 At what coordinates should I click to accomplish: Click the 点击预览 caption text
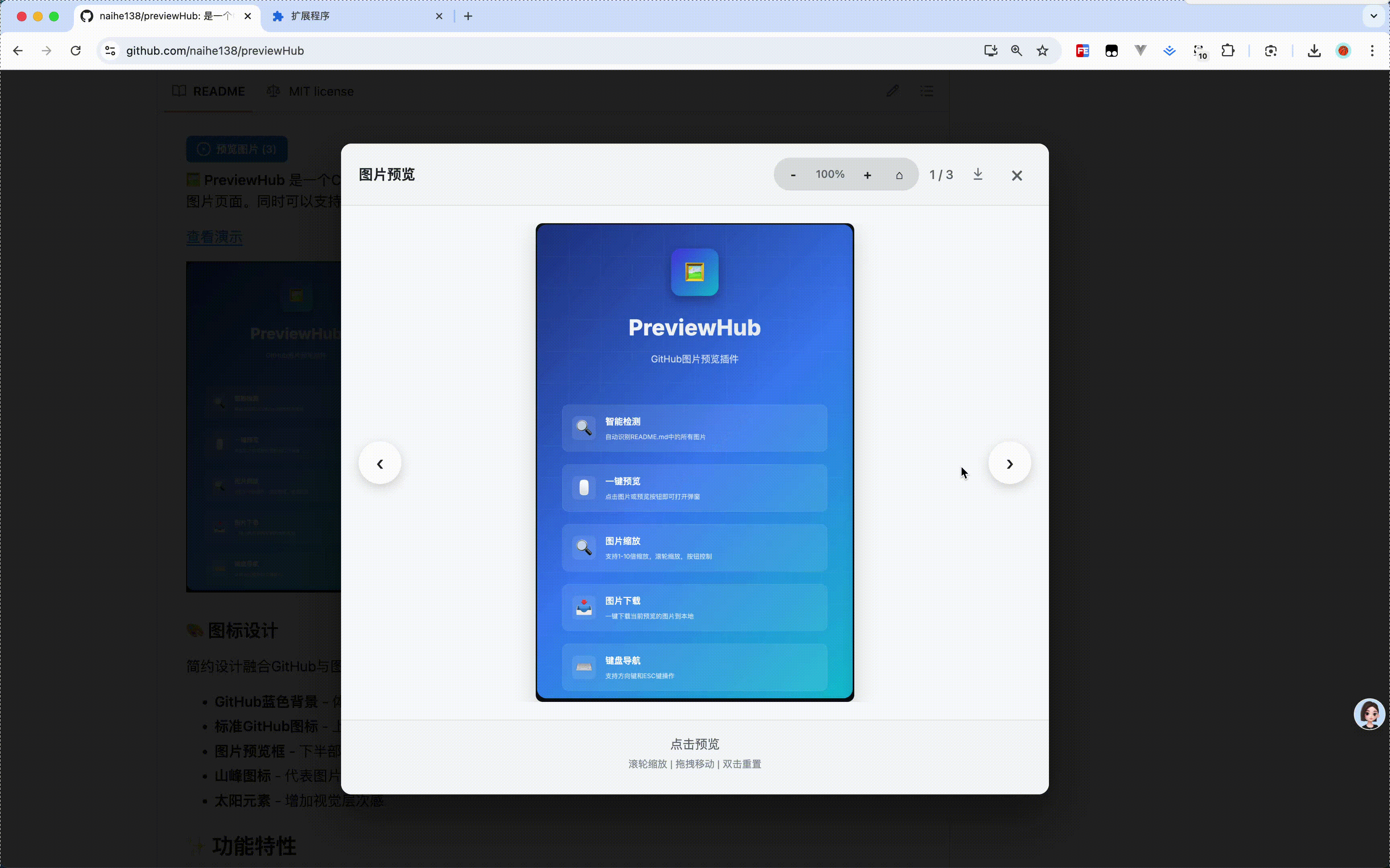(695, 744)
